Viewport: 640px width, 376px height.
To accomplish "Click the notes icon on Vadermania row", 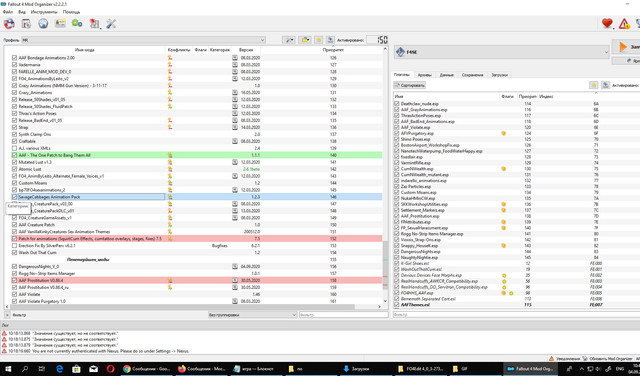I will click(235, 65).
